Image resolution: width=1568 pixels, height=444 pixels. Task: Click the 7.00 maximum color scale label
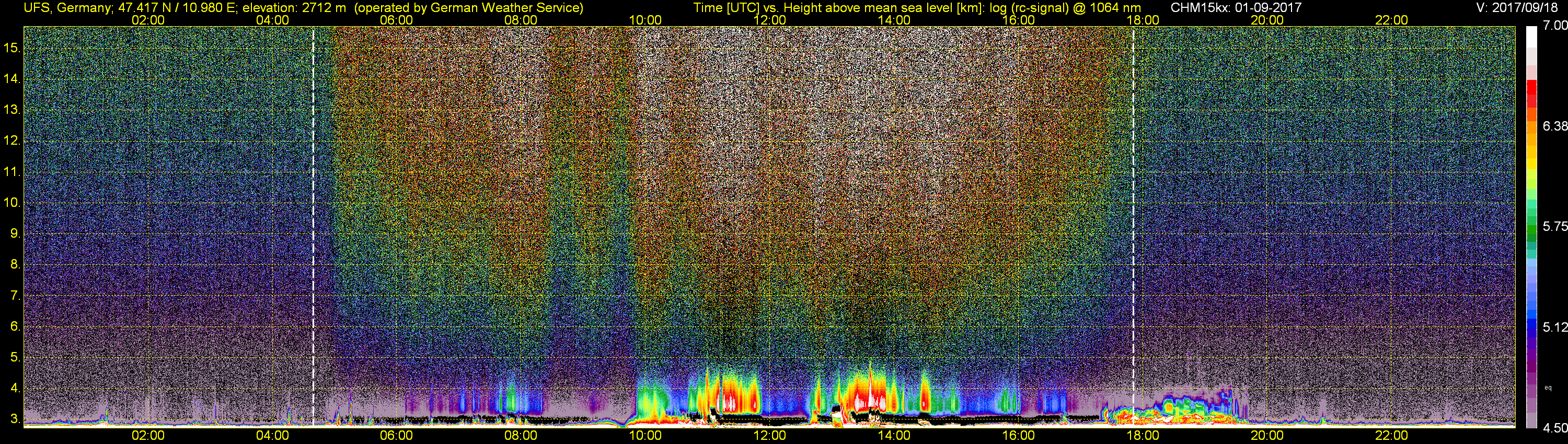(x=1554, y=26)
